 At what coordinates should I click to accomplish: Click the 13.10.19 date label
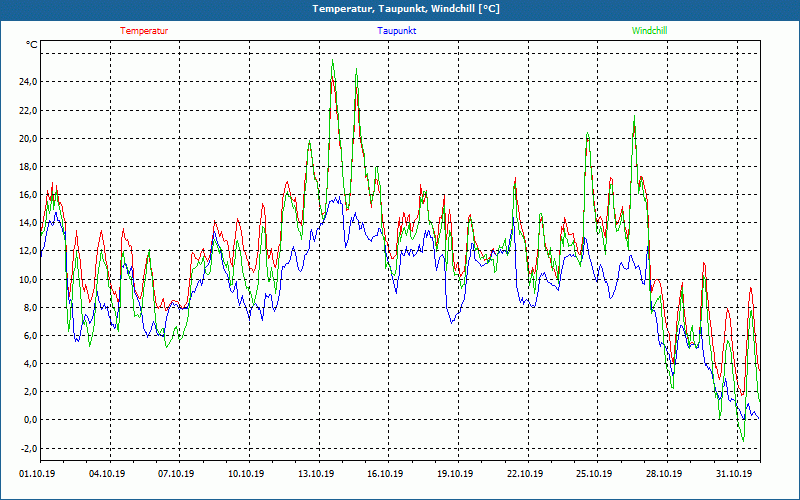point(316,473)
